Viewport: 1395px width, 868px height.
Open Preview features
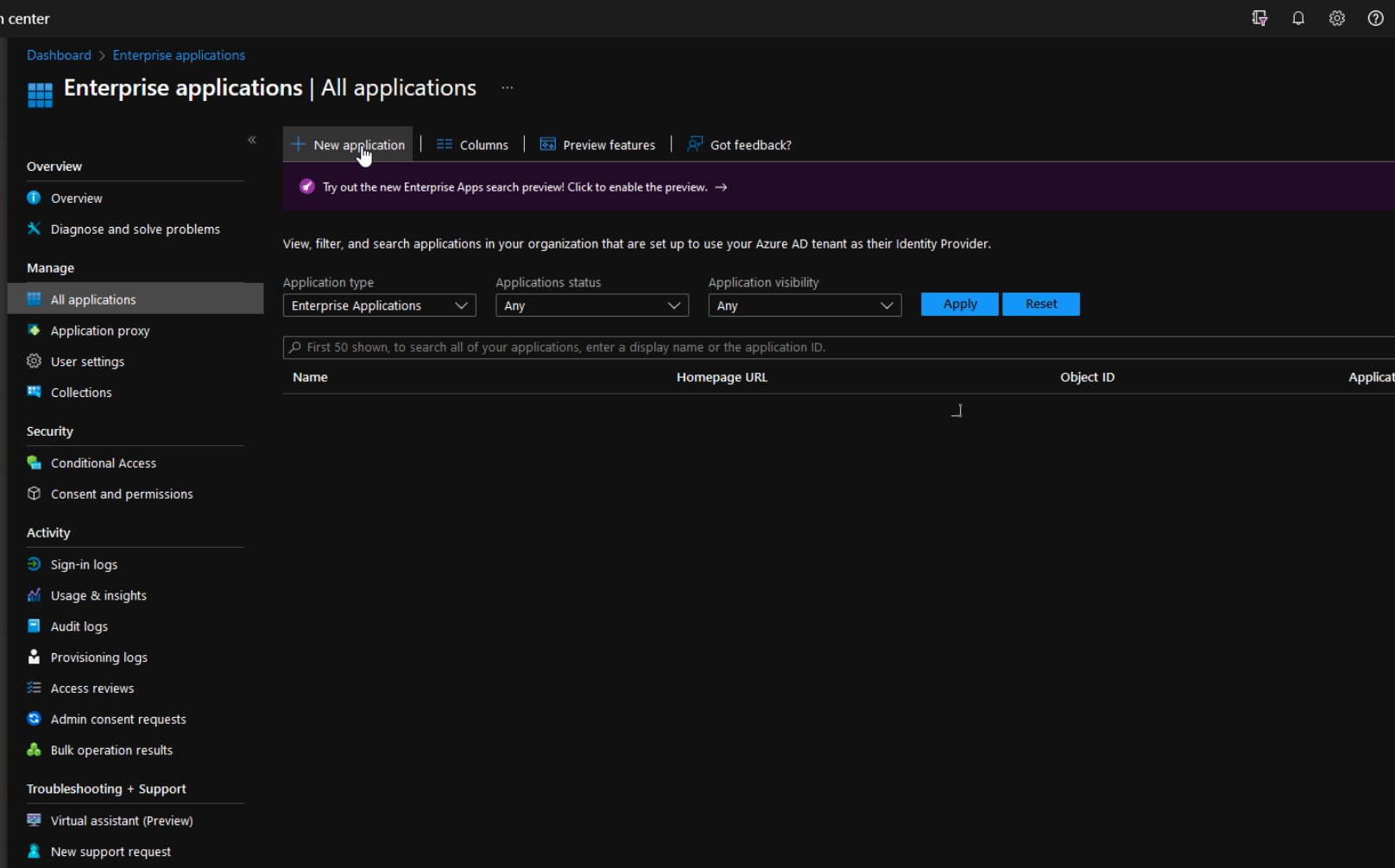(x=597, y=145)
